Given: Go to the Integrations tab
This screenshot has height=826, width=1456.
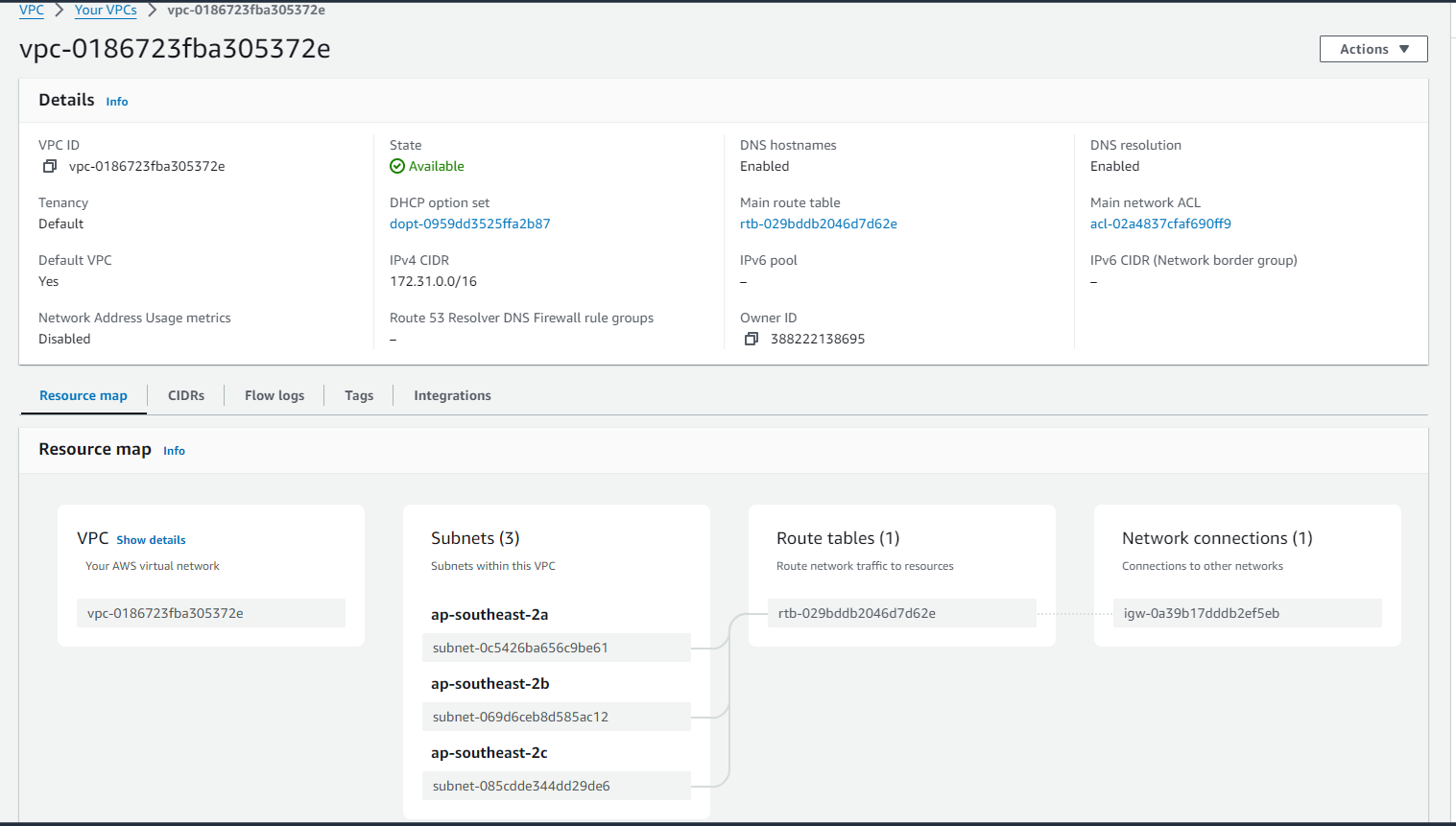Looking at the screenshot, I should click(x=452, y=396).
